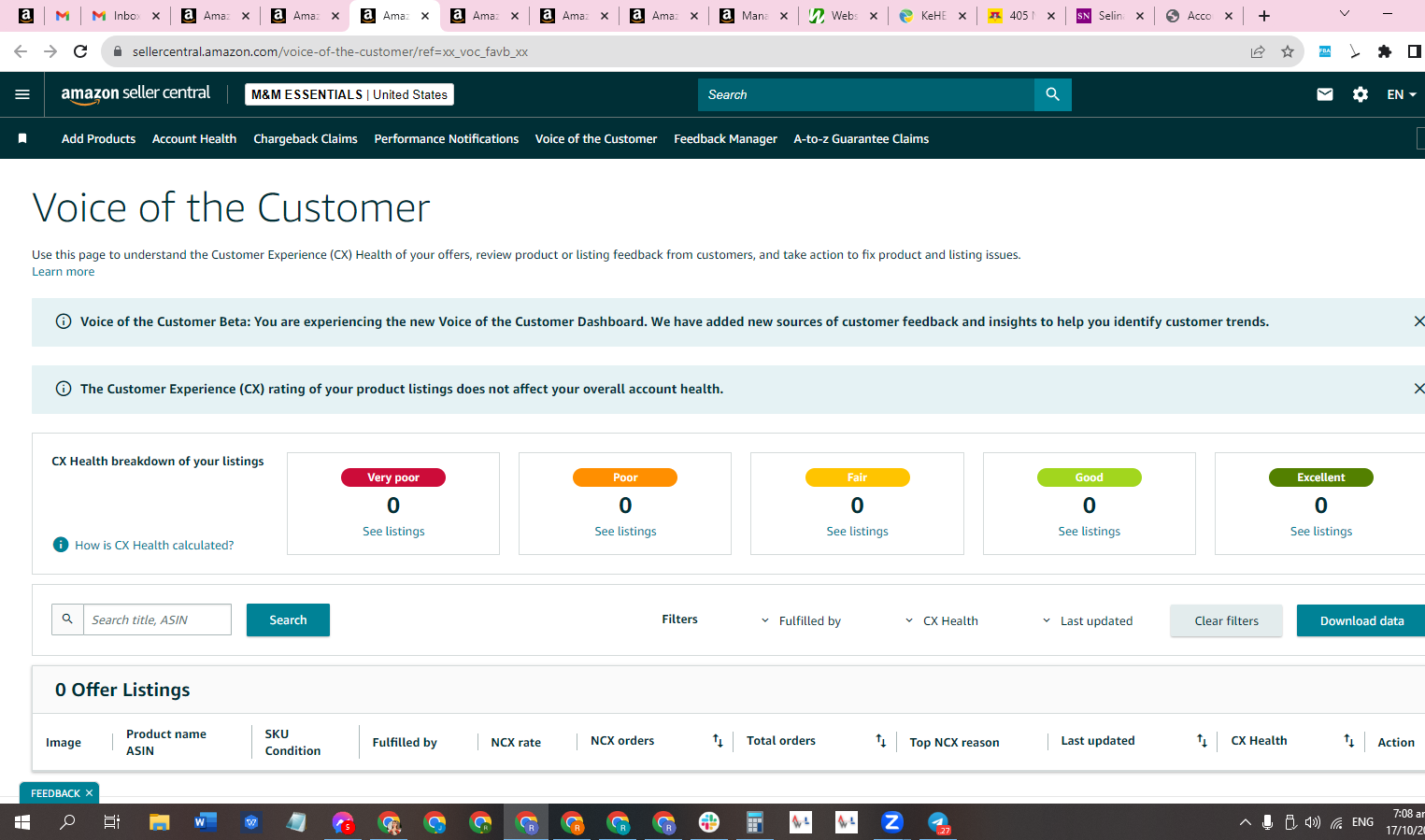Viewport: 1425px width, 840px height.
Task: Switch to the Inbox browser tab
Action: [125, 16]
